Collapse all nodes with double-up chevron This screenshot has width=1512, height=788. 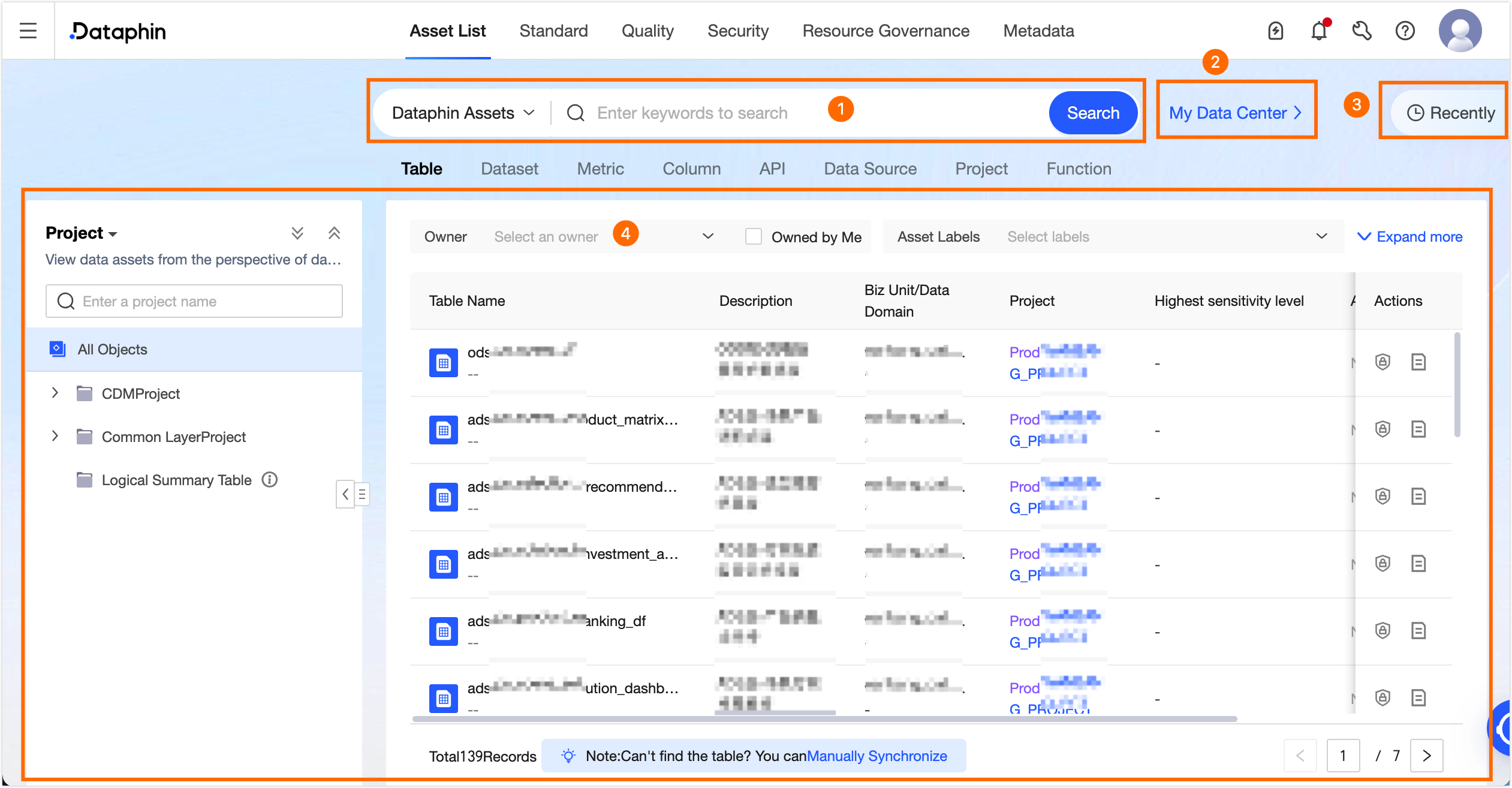[335, 233]
